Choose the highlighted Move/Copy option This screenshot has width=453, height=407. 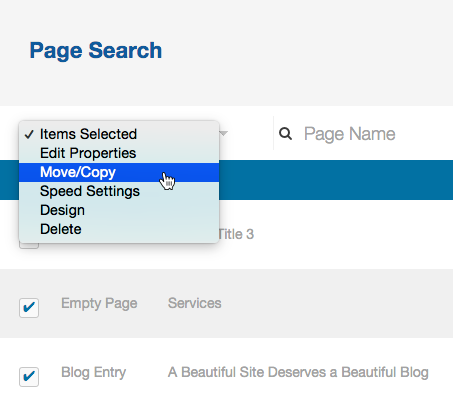119,172
